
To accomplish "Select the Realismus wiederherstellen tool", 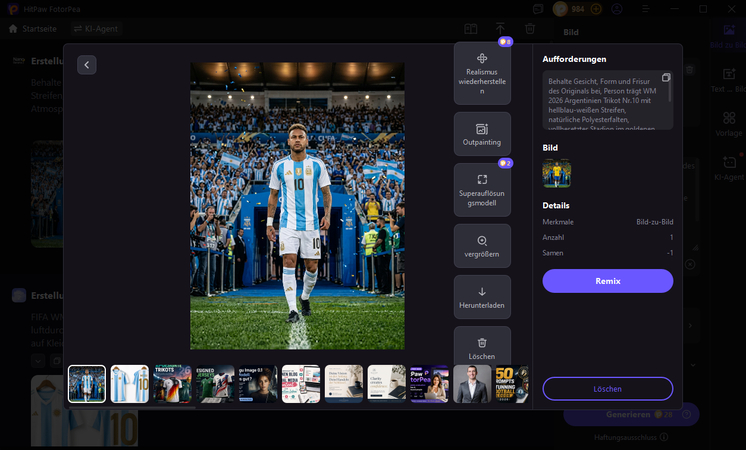I will [482, 73].
